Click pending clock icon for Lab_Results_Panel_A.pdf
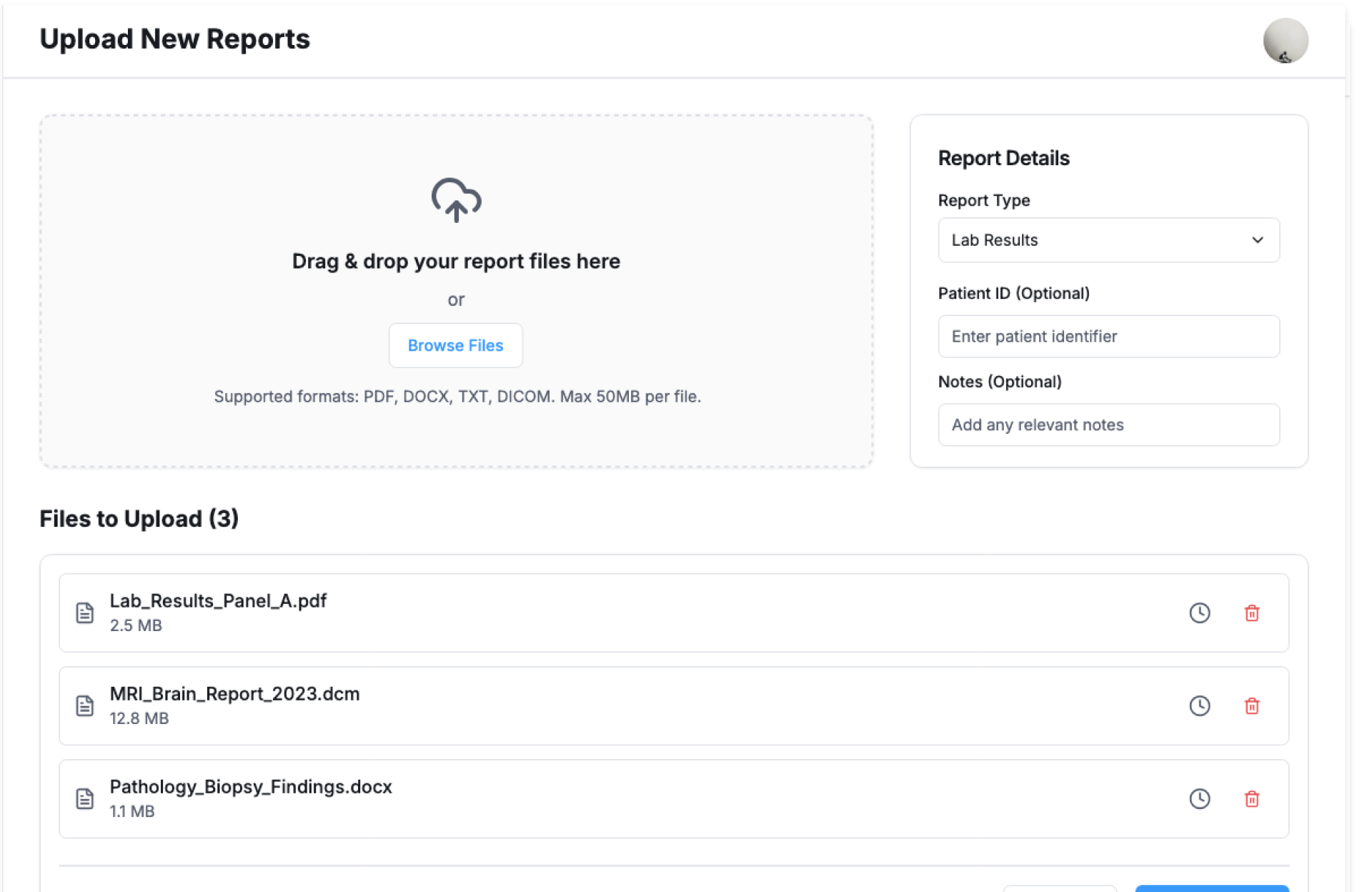 (1199, 613)
